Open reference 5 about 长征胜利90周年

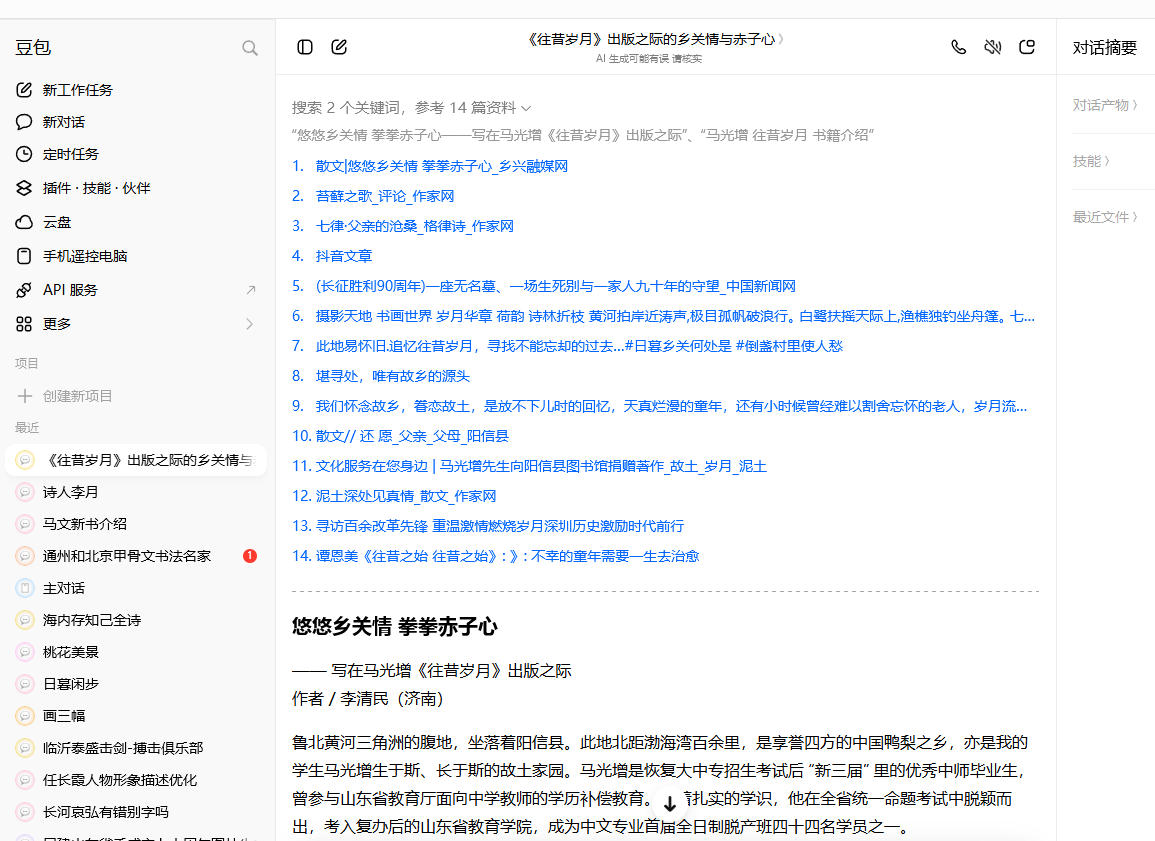click(555, 286)
